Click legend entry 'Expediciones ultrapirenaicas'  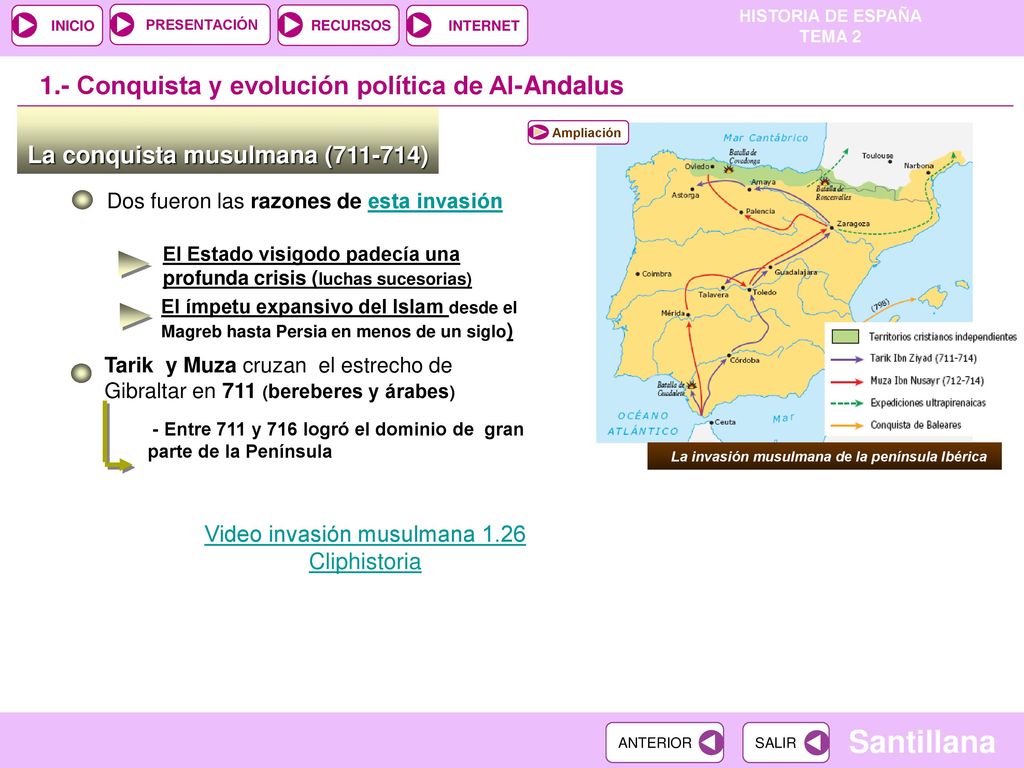[x=928, y=403]
